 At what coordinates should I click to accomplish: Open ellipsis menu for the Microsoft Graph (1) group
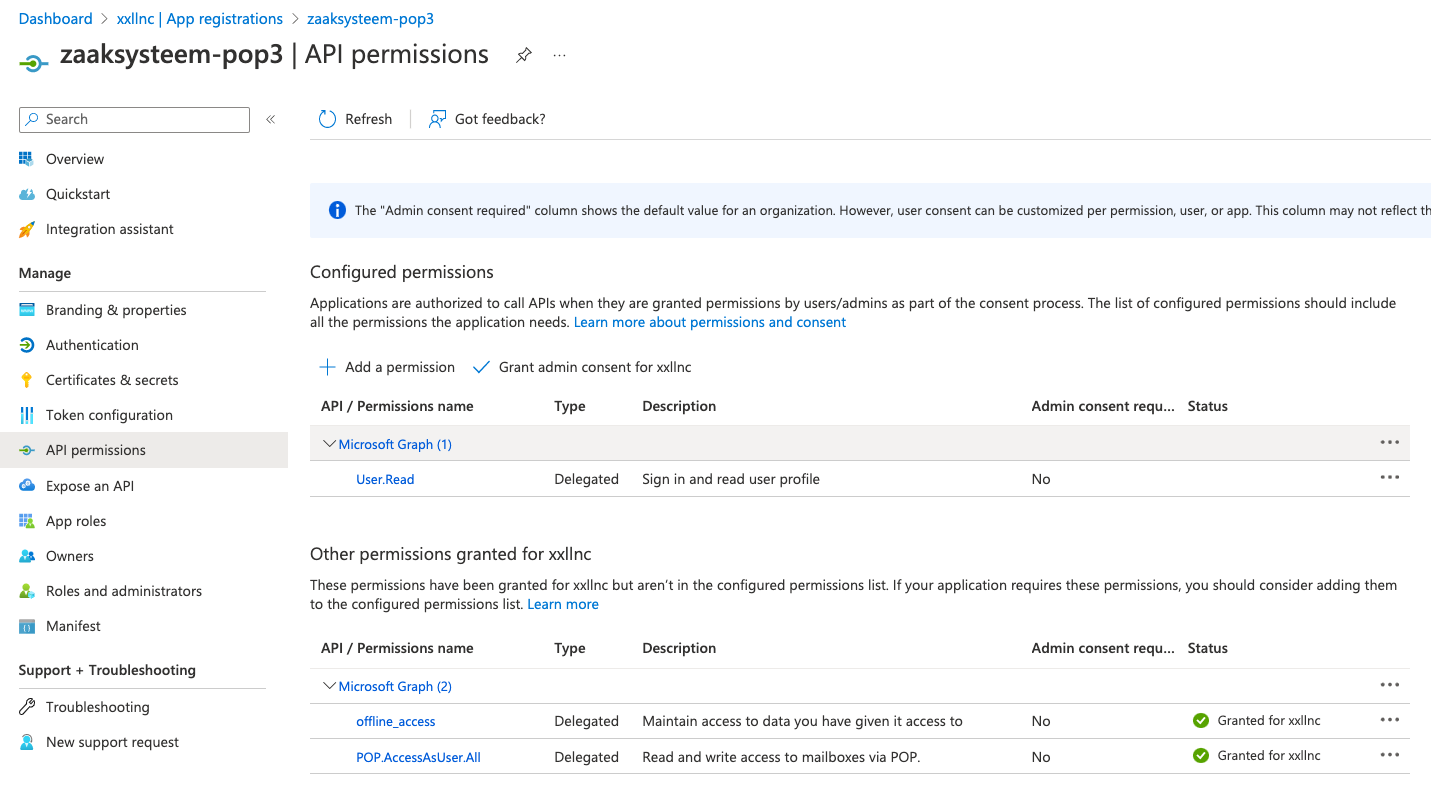(x=1389, y=442)
